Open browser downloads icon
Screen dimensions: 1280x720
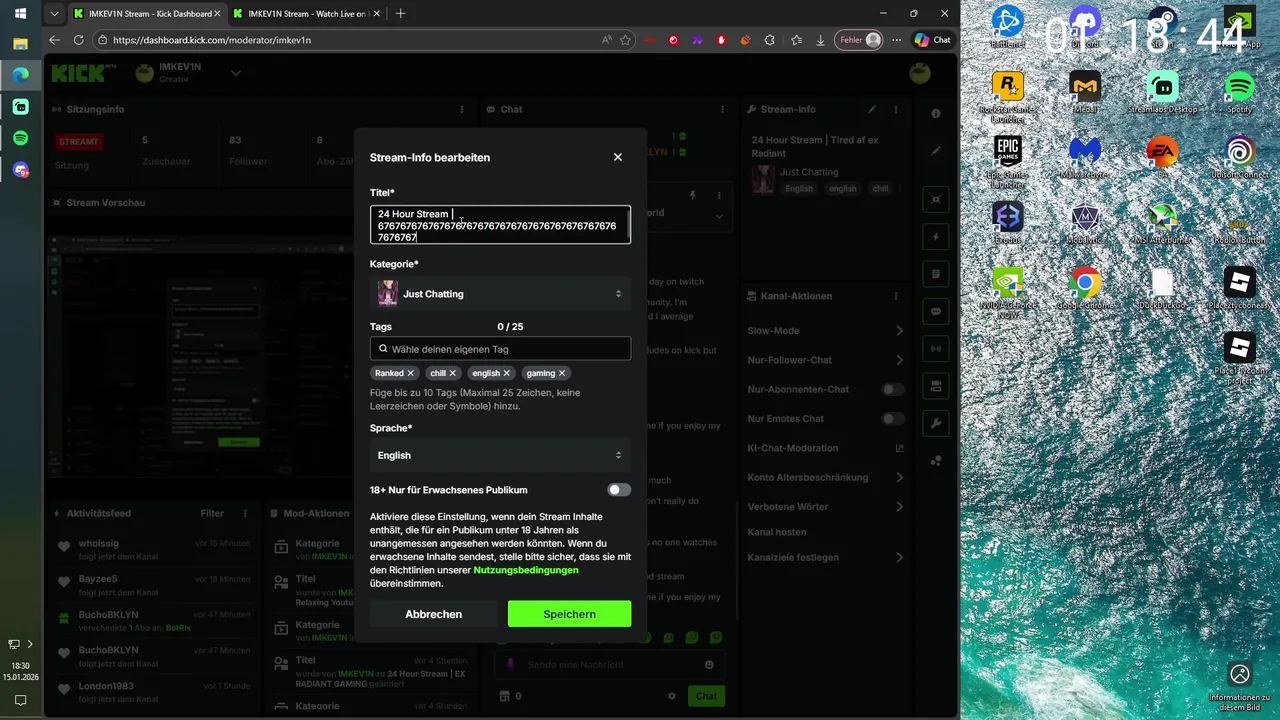pyautogui.click(x=821, y=40)
